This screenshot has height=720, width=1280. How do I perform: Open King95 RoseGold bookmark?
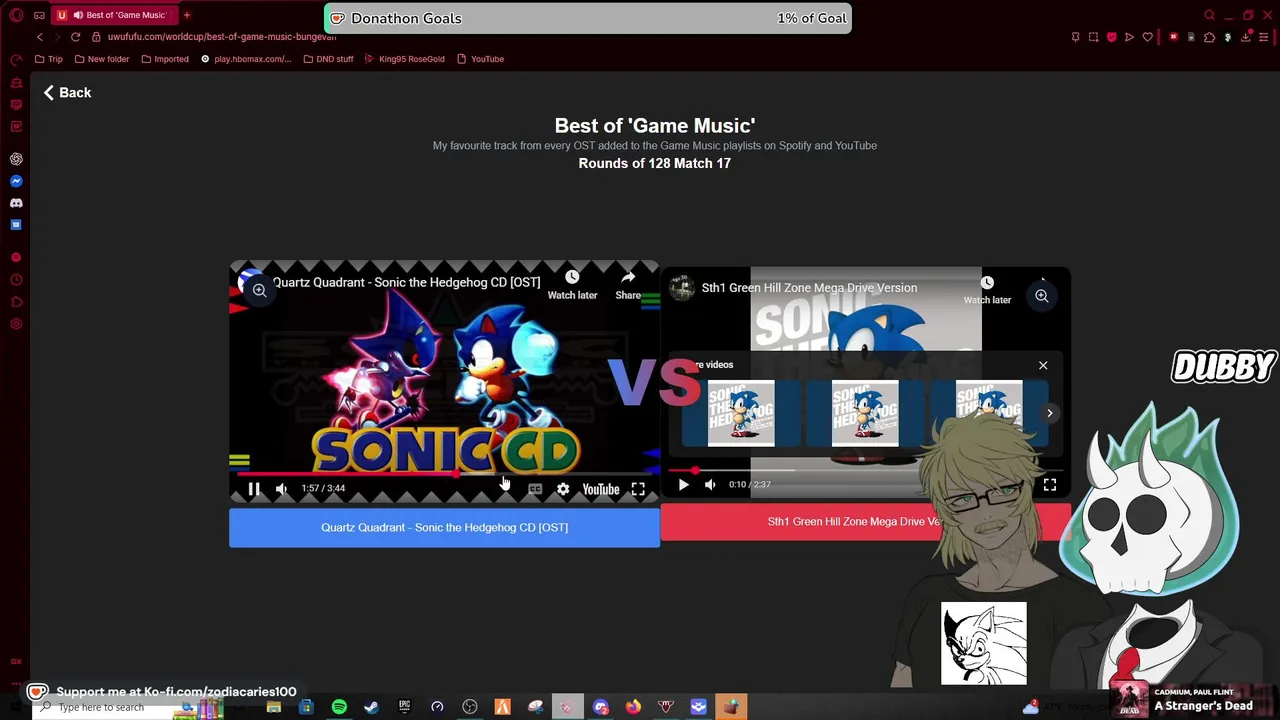click(405, 59)
